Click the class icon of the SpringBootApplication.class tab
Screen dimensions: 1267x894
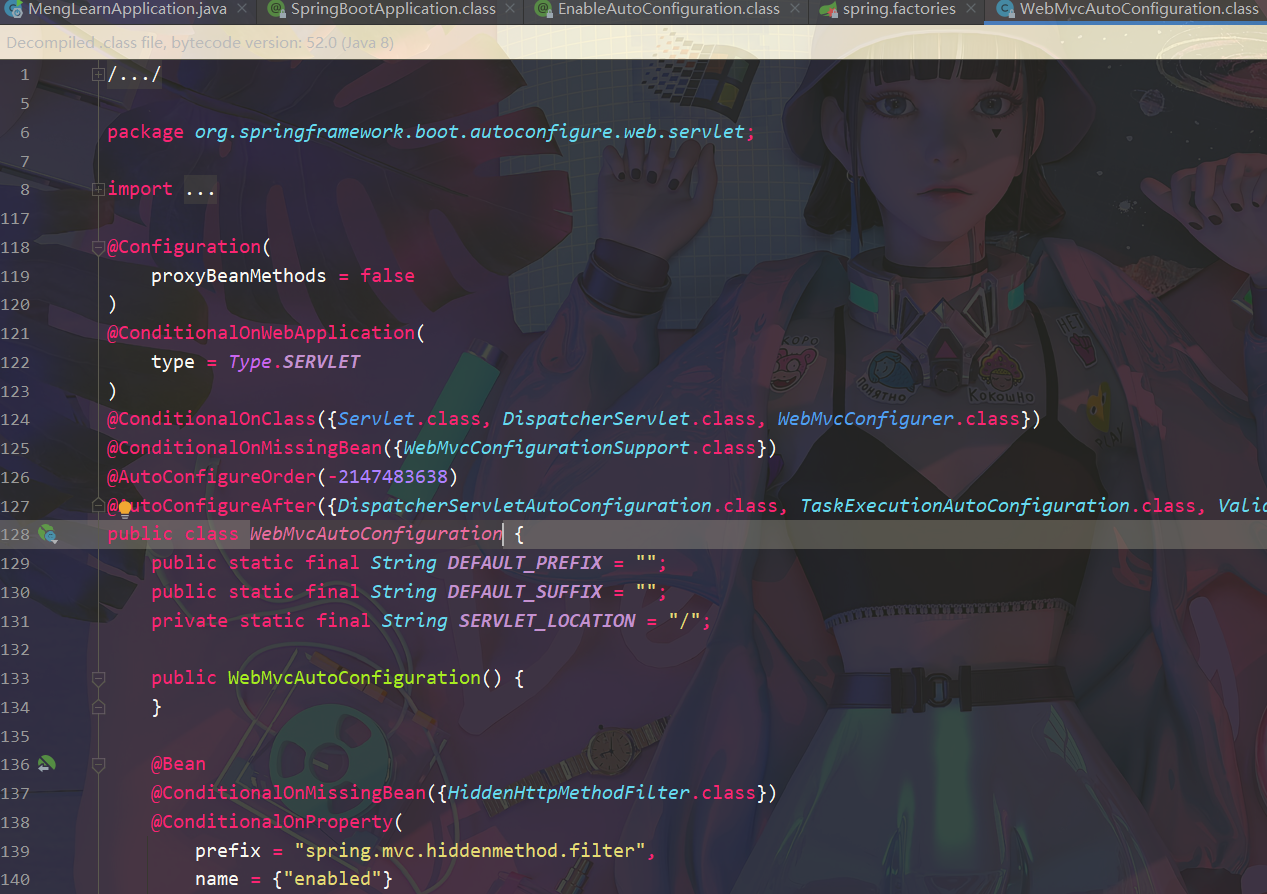[x=276, y=9]
